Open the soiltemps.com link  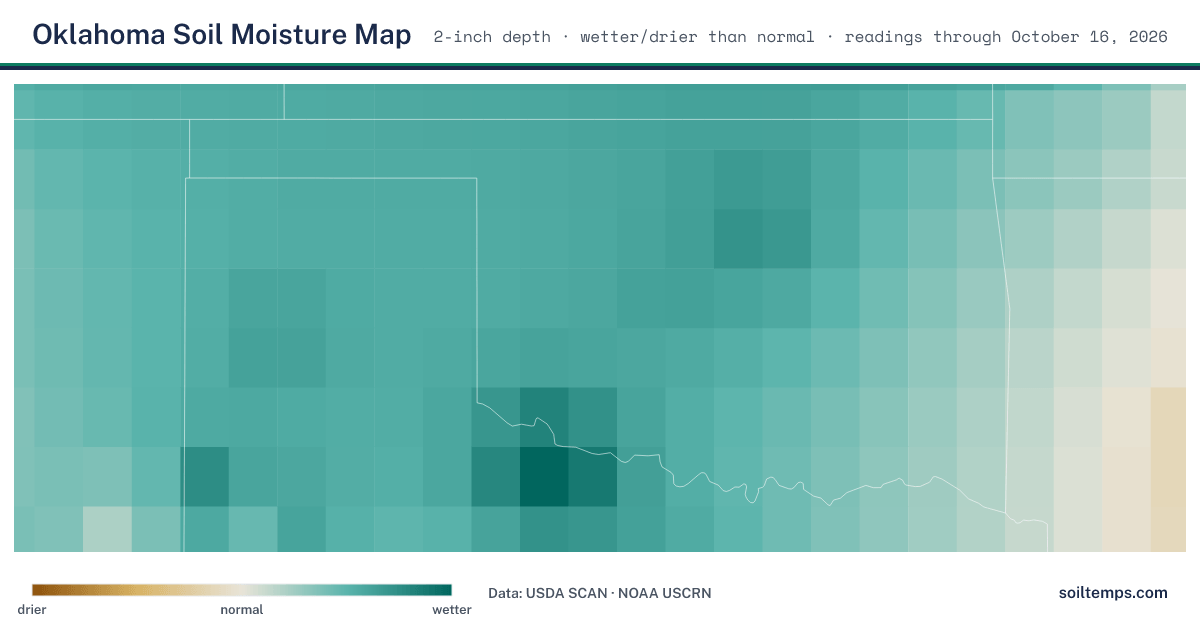pyautogui.click(x=1113, y=593)
